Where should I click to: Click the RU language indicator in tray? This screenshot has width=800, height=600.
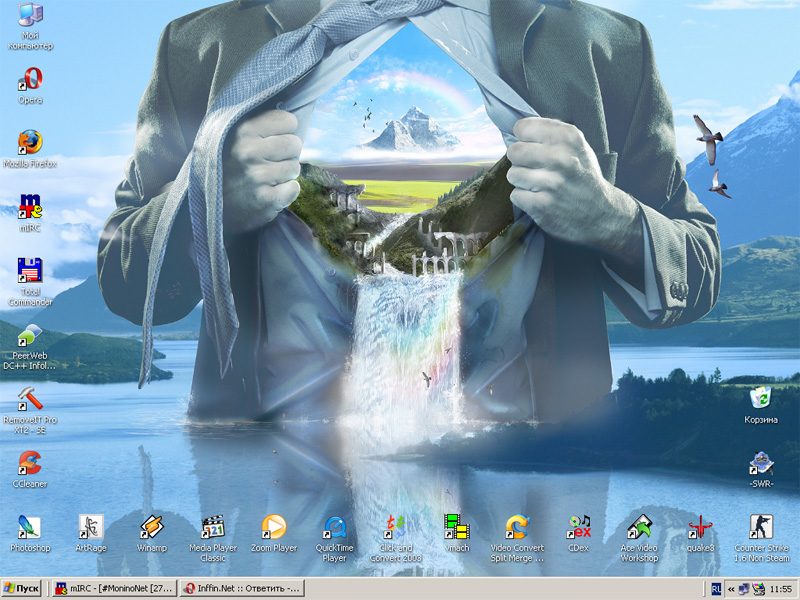(716, 589)
